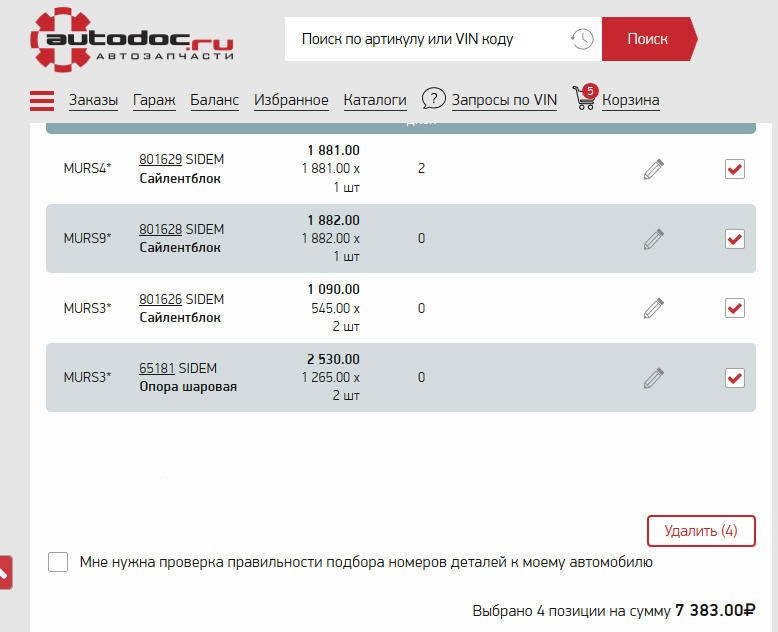The width and height of the screenshot is (778, 632).
Task: Select the Опора шаровая item name
Action: coord(188,387)
